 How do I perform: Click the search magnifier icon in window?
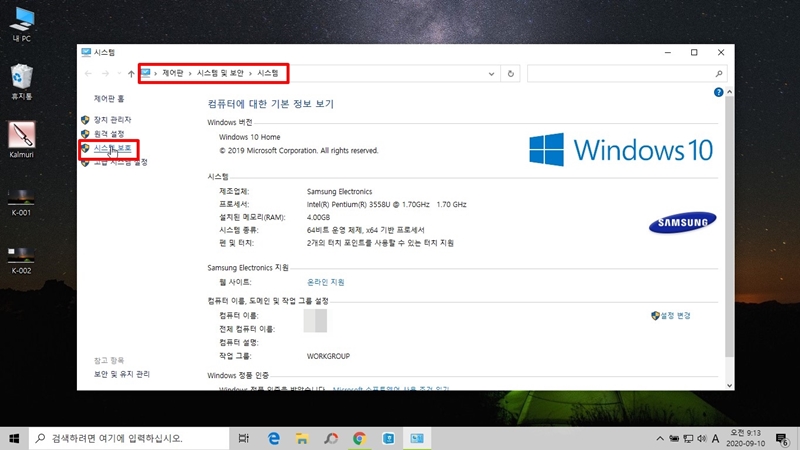(719, 73)
